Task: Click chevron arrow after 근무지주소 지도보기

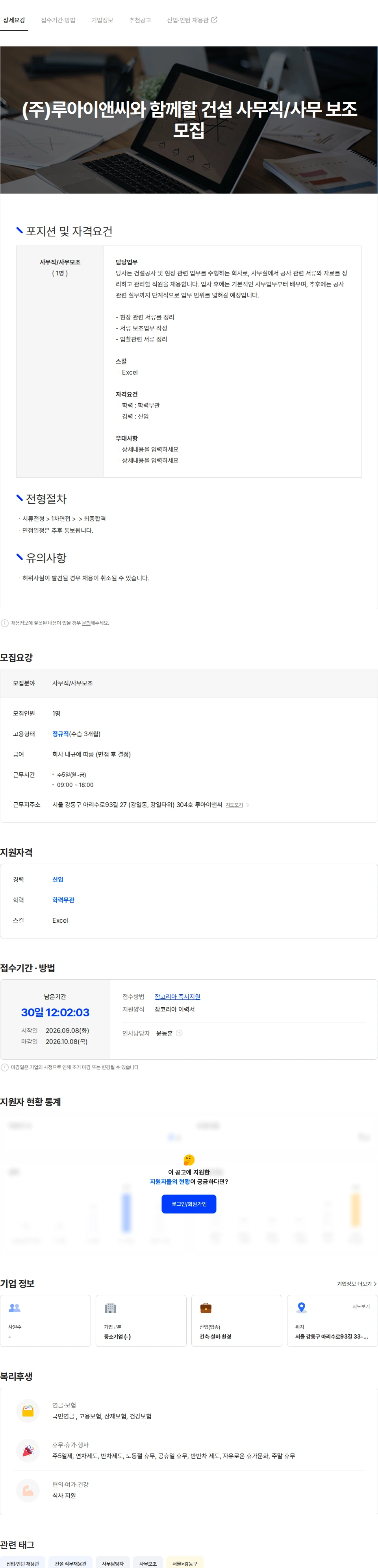Action: point(248,805)
